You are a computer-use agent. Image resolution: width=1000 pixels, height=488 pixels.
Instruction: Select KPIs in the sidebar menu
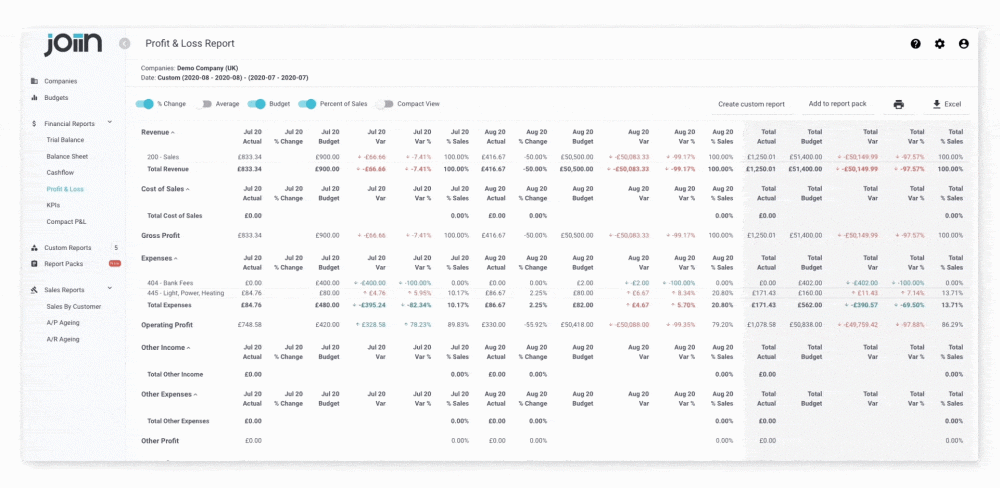click(x=54, y=205)
